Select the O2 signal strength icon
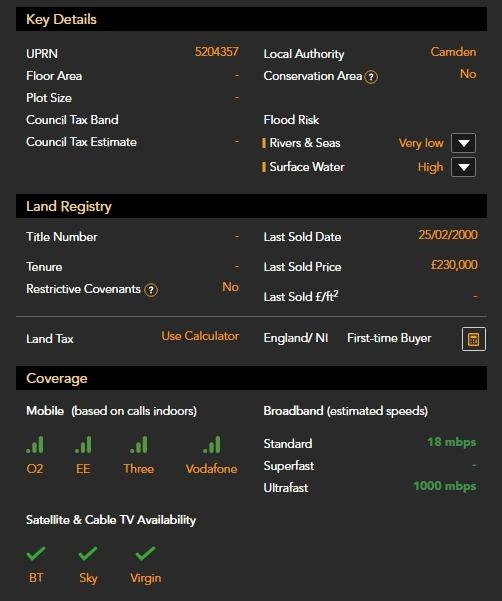Screen dimensions: 502x601 [35, 445]
